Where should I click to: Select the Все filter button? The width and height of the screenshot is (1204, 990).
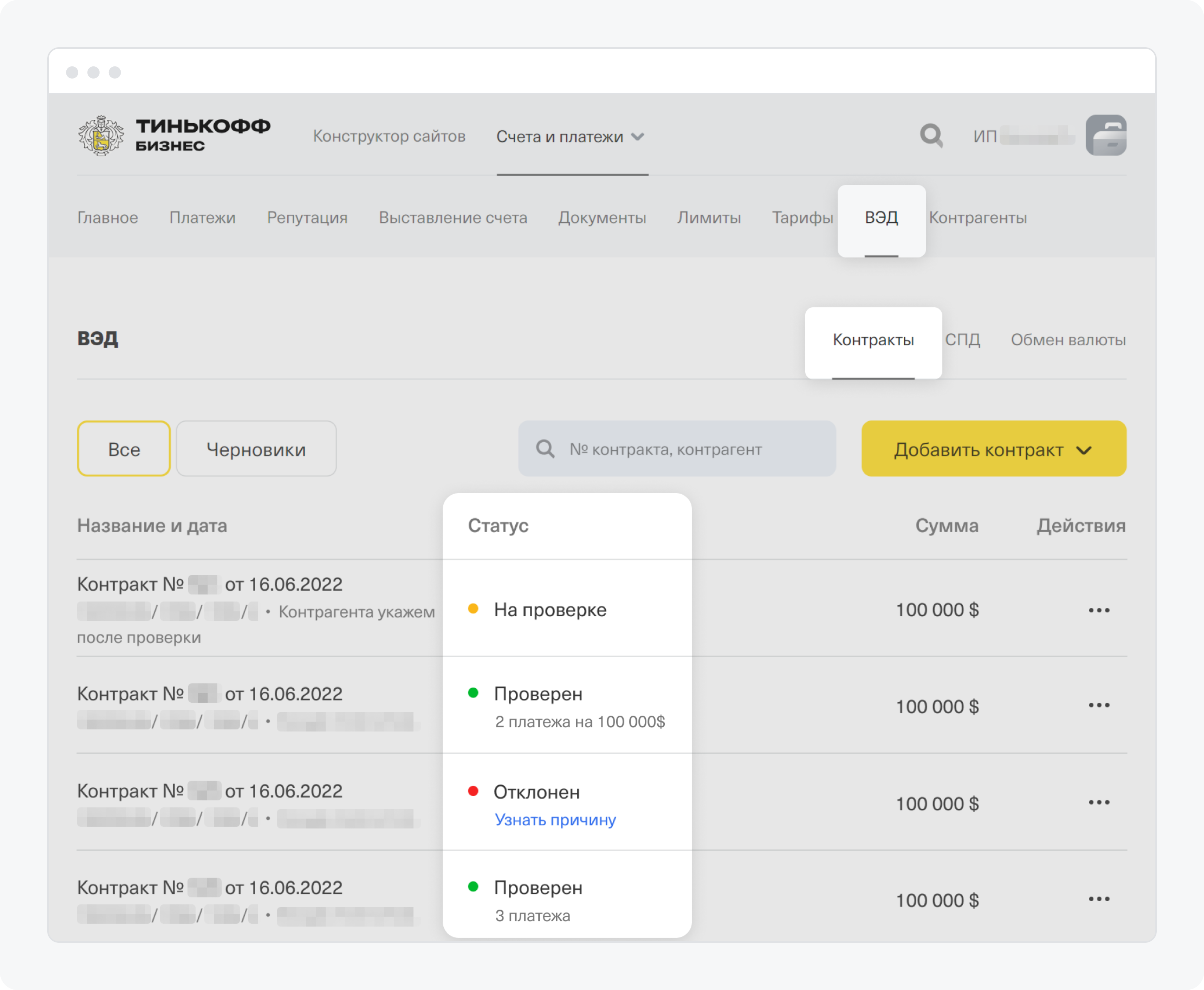[x=124, y=449]
